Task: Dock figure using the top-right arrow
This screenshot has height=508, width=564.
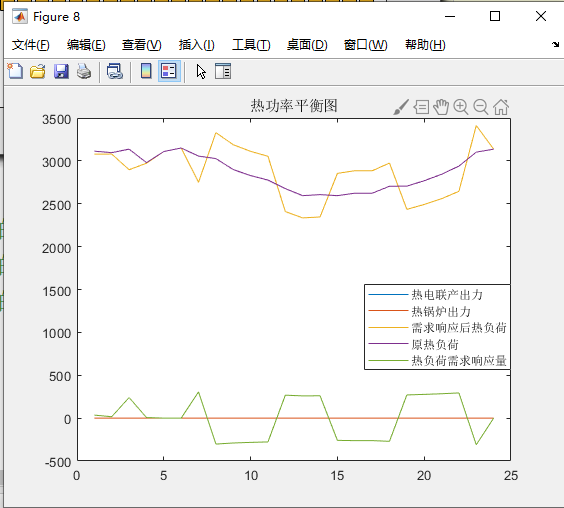Action: [x=555, y=44]
